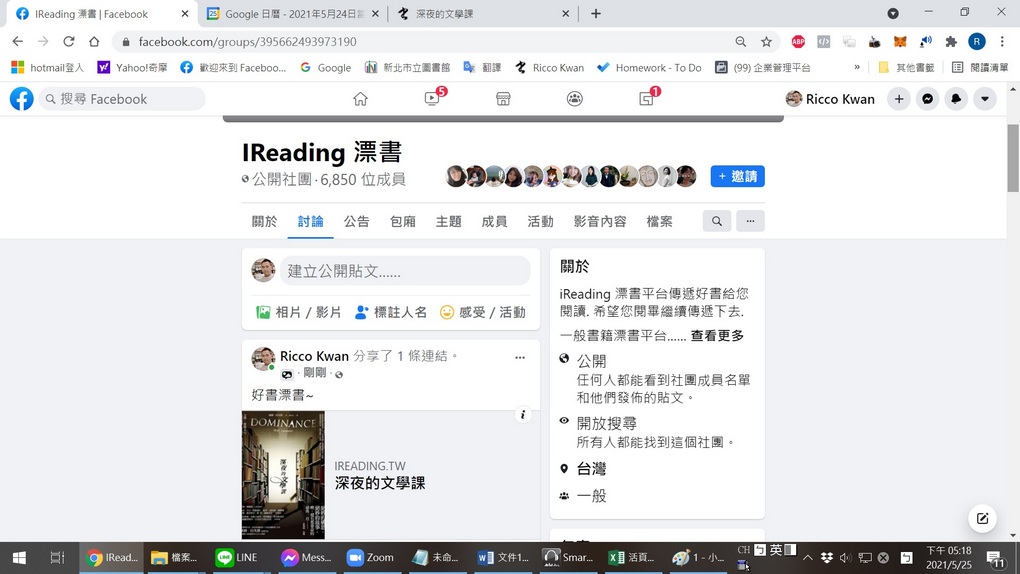
Task: Select the 討論 tab
Action: coord(310,221)
